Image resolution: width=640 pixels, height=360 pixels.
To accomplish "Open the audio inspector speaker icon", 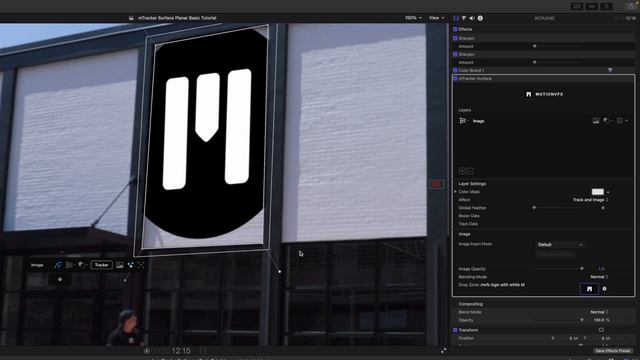I will (x=472, y=18).
